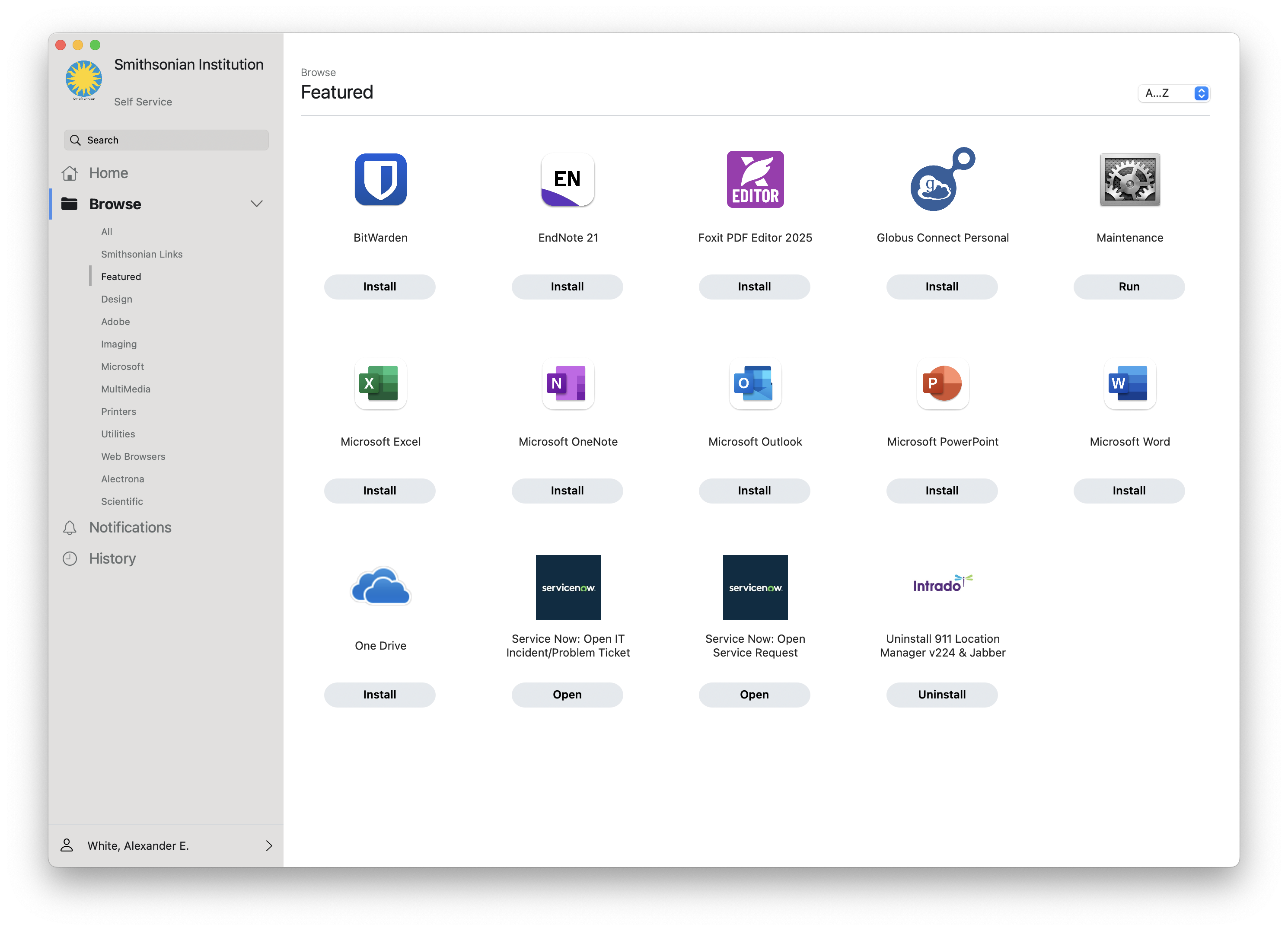The width and height of the screenshot is (1288, 931).
Task: Open Service Now Service Request
Action: click(754, 694)
